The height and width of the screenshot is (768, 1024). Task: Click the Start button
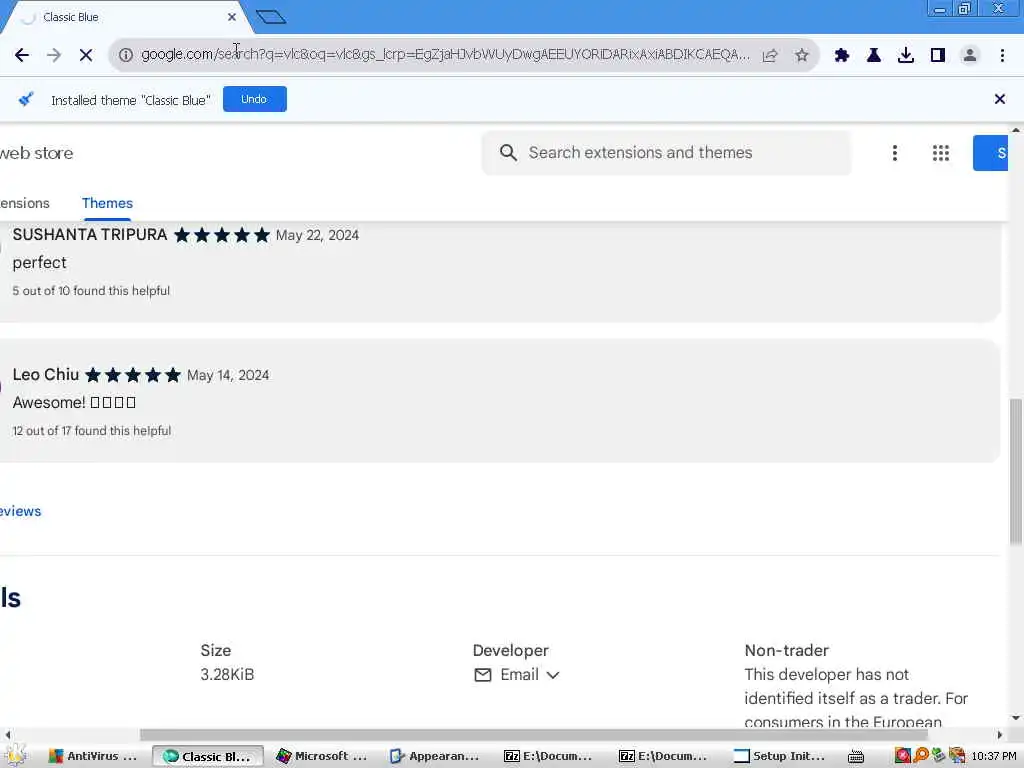16,756
